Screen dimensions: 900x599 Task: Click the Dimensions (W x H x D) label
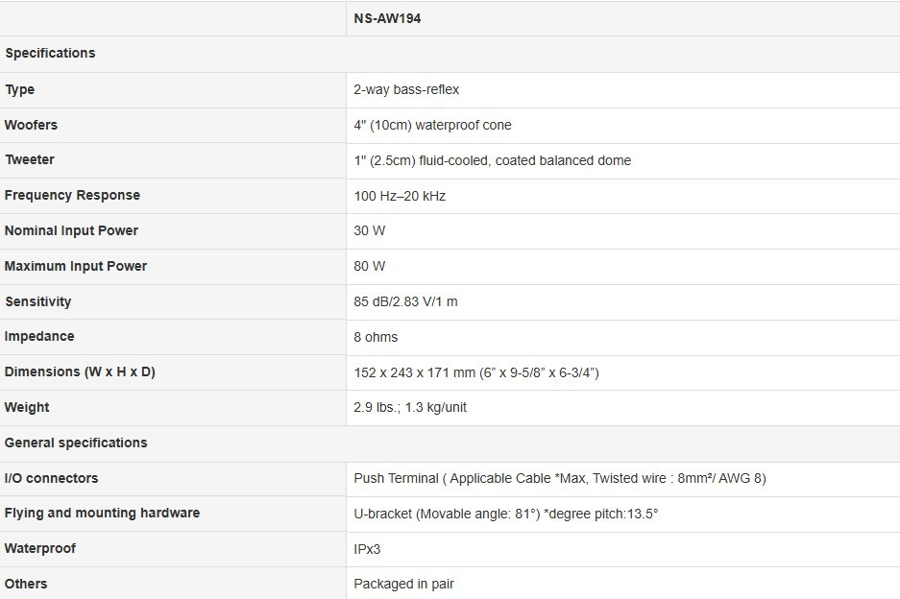[80, 372]
